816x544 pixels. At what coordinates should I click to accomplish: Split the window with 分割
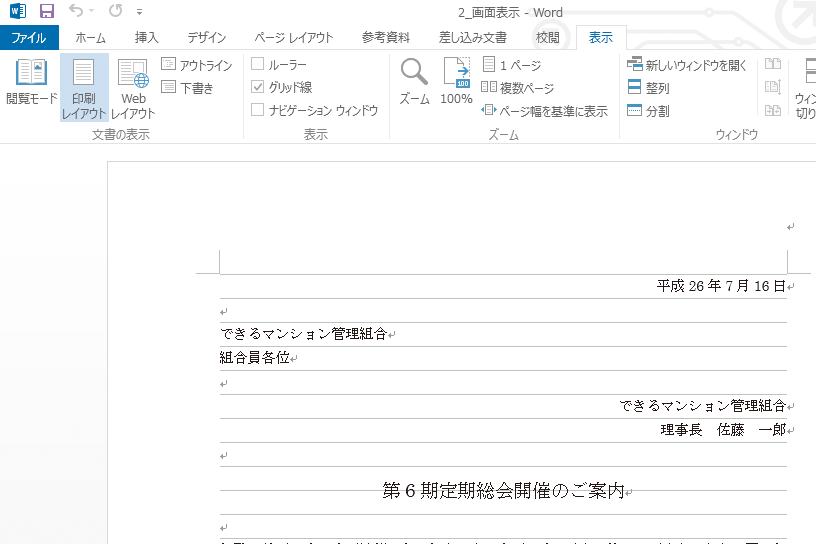point(648,110)
